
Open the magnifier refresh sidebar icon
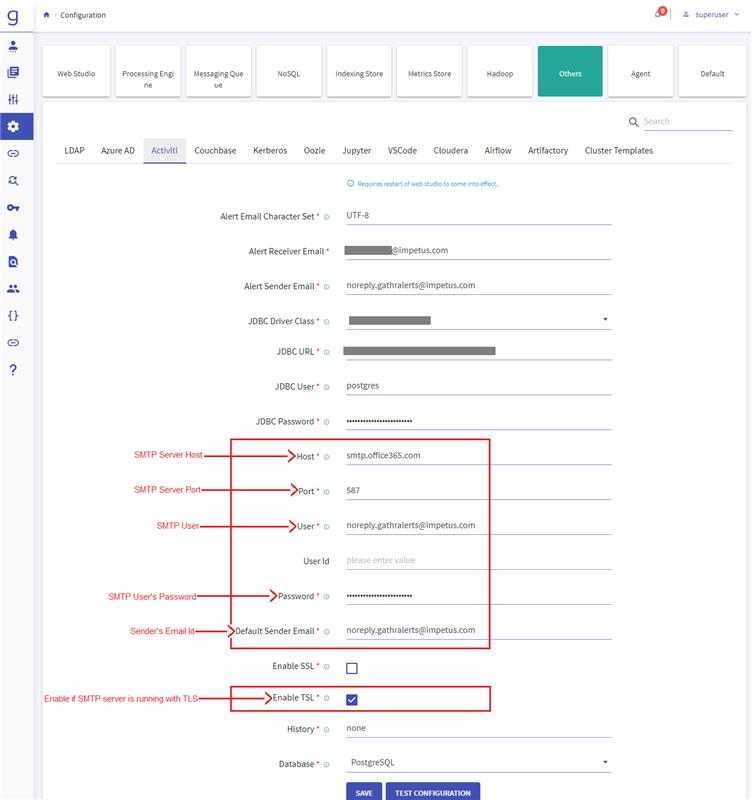point(13,180)
